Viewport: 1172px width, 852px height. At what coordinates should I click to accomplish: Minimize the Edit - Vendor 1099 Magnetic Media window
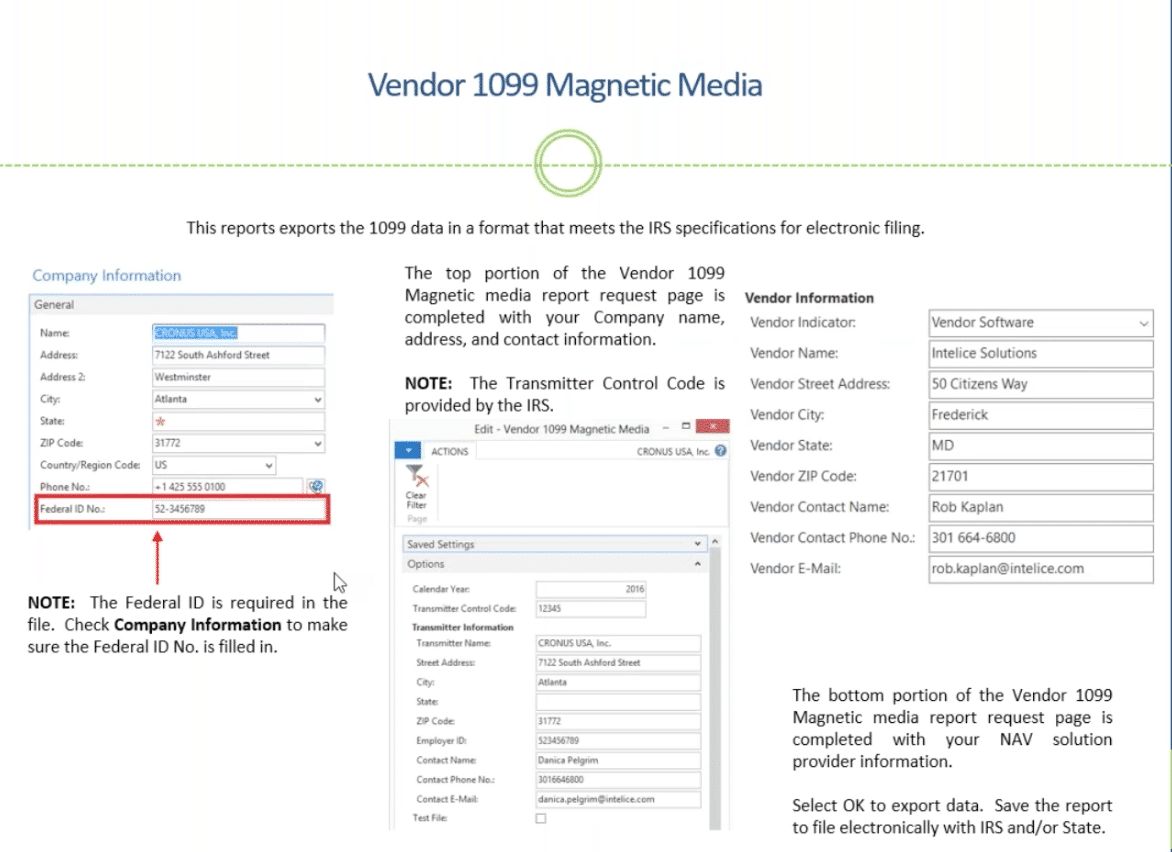point(665,427)
